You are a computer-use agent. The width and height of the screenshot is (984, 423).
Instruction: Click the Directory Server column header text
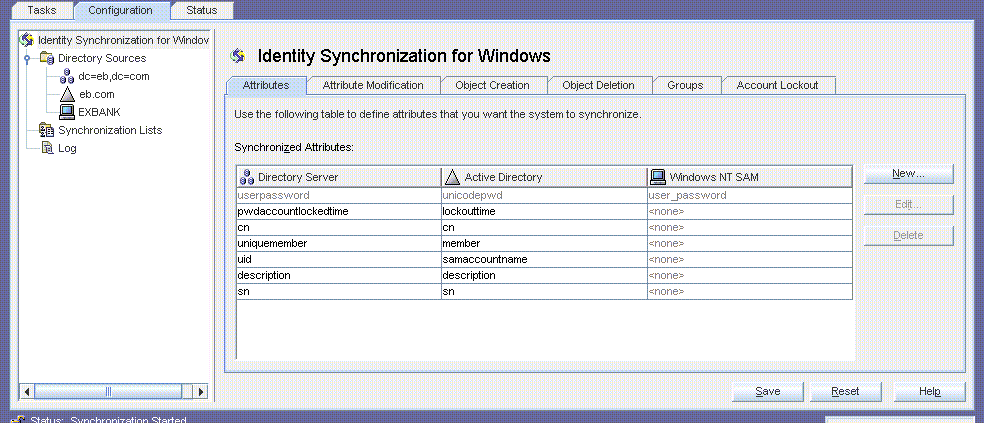point(298,178)
